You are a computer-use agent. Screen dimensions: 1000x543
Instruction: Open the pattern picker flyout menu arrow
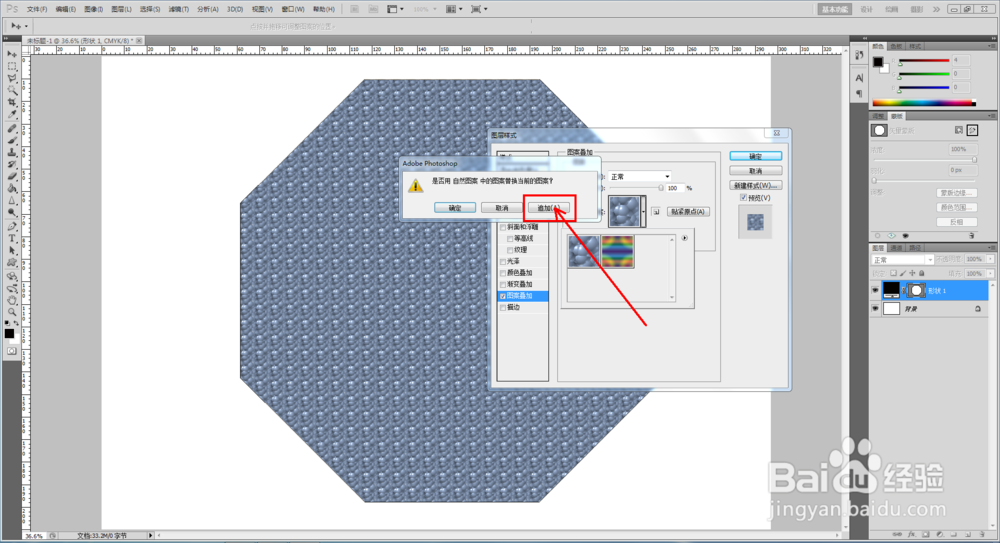coord(684,238)
